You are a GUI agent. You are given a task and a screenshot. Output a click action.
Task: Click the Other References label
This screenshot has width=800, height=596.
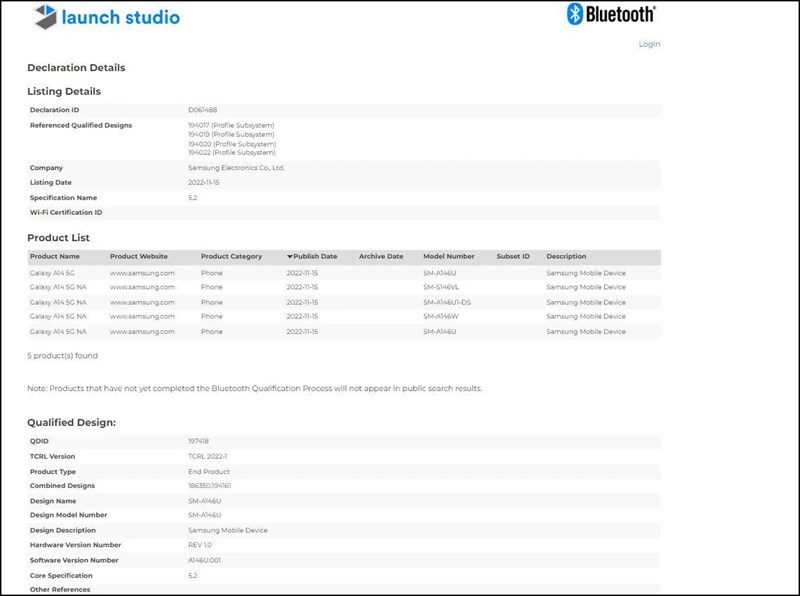(x=60, y=589)
